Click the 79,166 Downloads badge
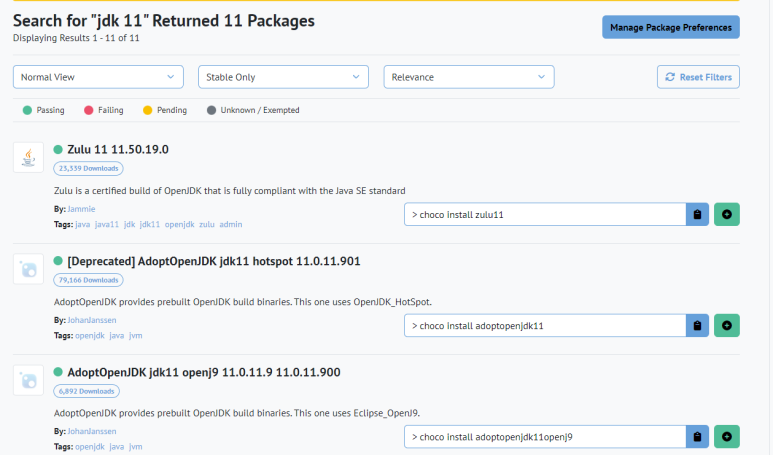773x455 pixels. pyautogui.click(x=89, y=280)
